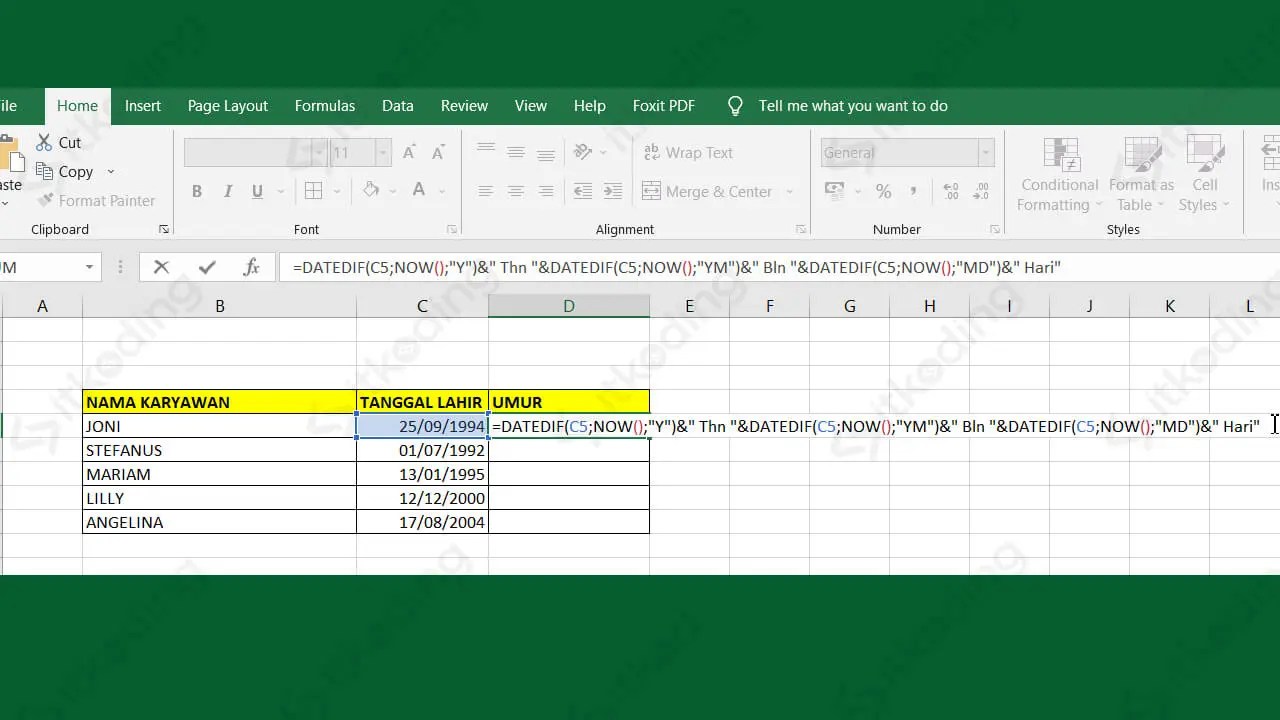Open the Copy dropdown arrow
This screenshot has width=1280, height=720.
[x=111, y=172]
